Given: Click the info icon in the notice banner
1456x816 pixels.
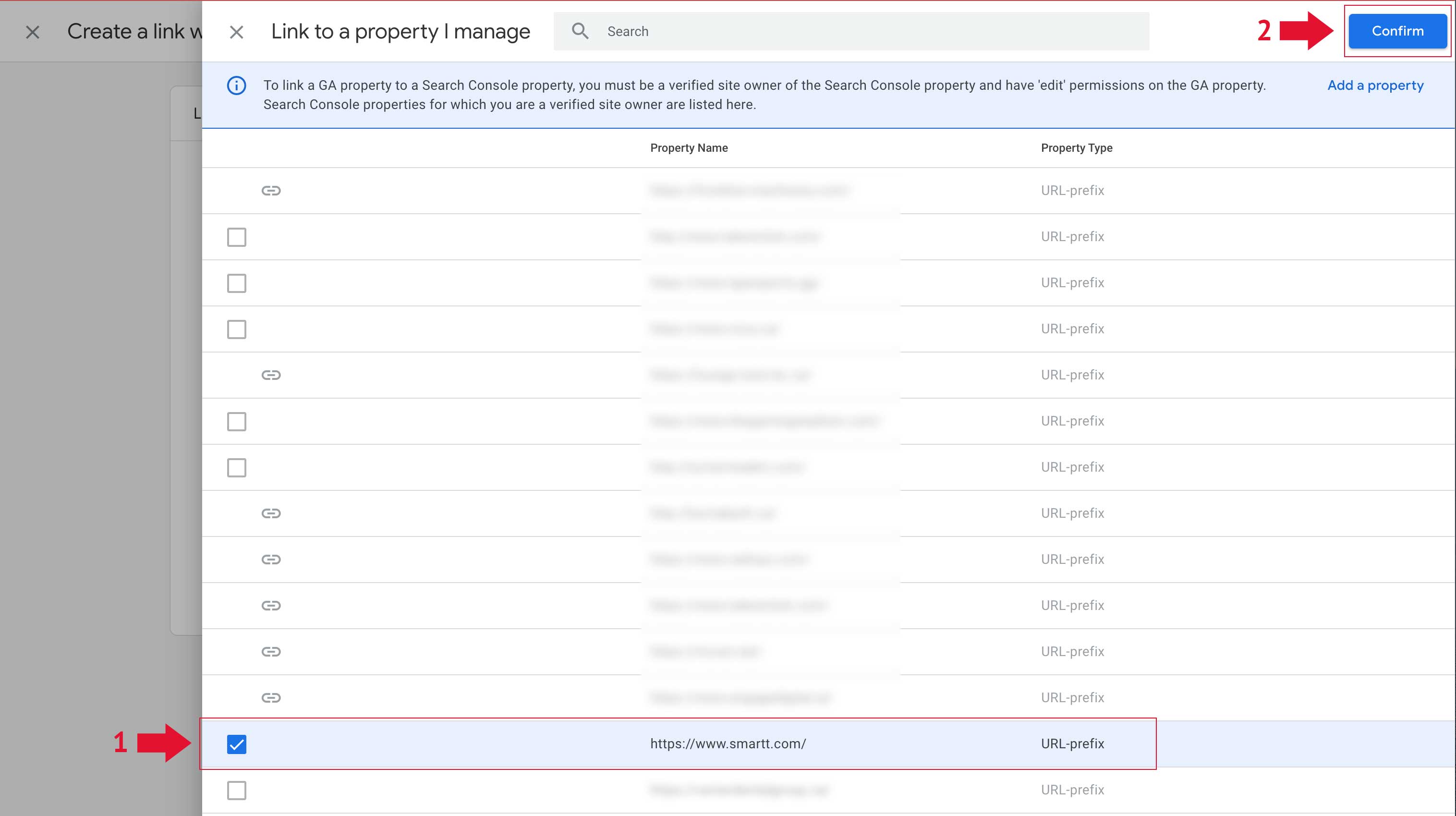Looking at the screenshot, I should click(237, 85).
